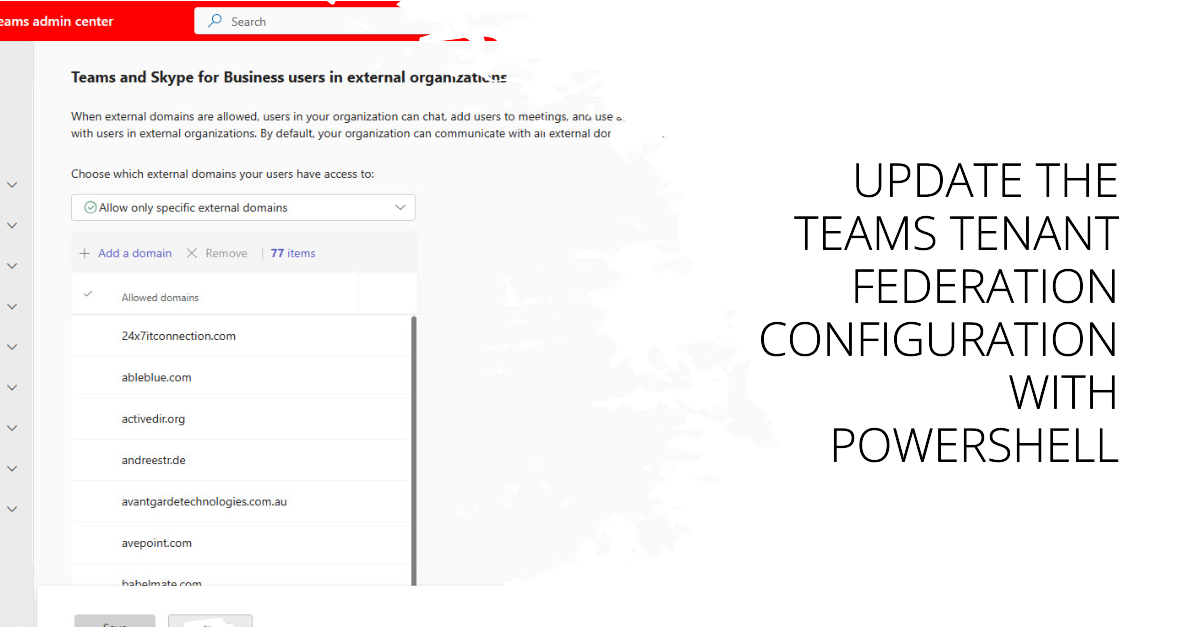The height and width of the screenshot is (627, 1200).
Task: Click the domain list scrollbar
Action: point(414,450)
